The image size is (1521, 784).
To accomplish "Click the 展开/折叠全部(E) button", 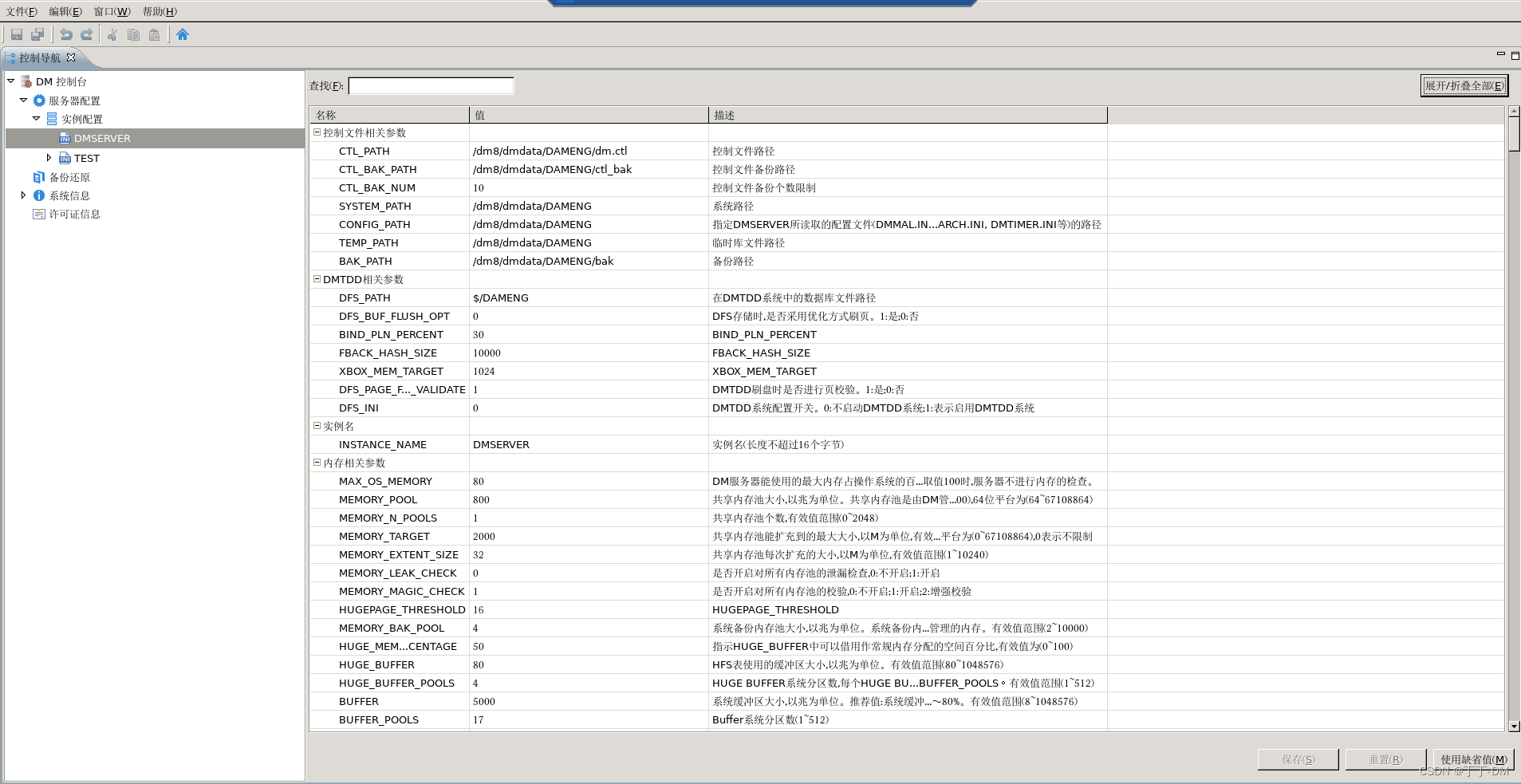I will (1463, 85).
